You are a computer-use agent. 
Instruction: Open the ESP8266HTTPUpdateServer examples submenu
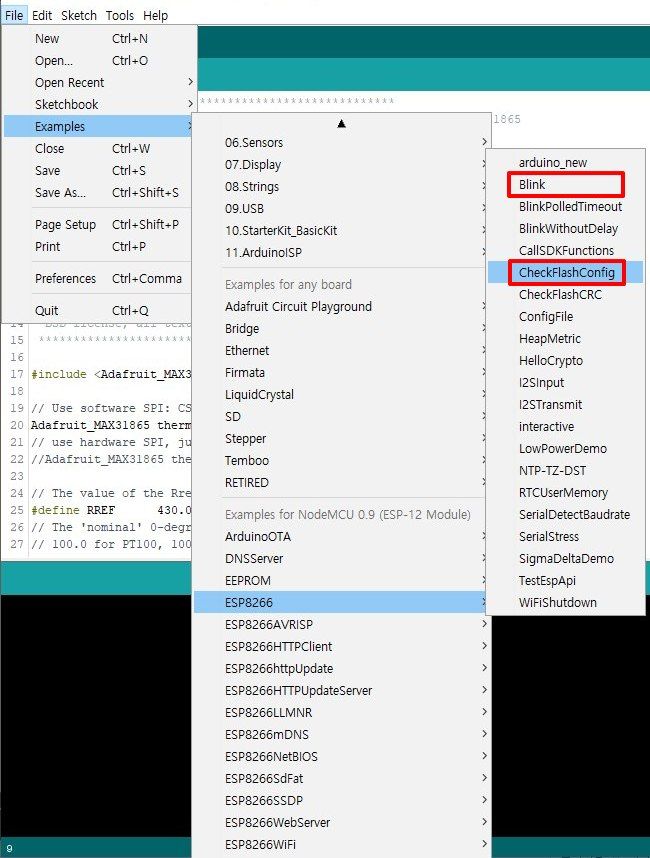(x=341, y=691)
